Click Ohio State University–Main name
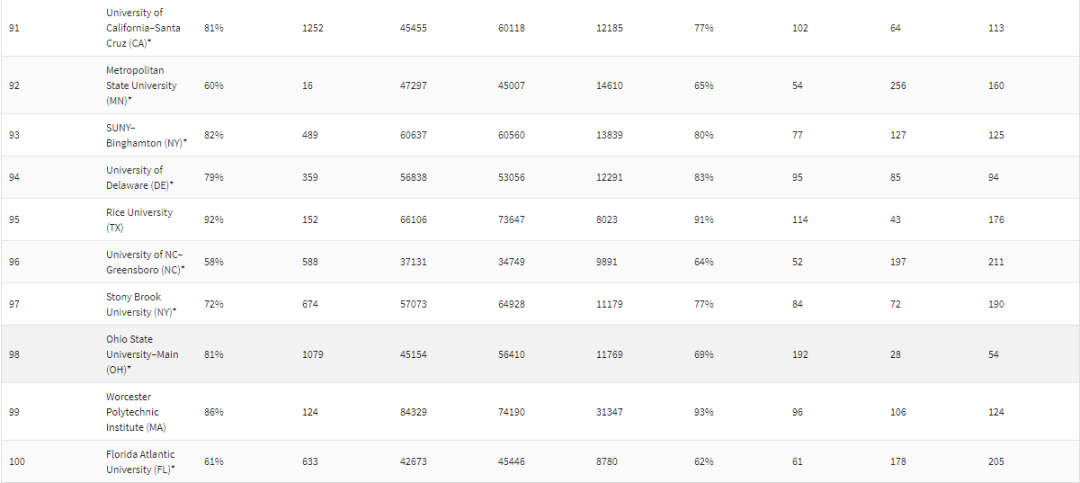This screenshot has width=1080, height=483. click(142, 354)
